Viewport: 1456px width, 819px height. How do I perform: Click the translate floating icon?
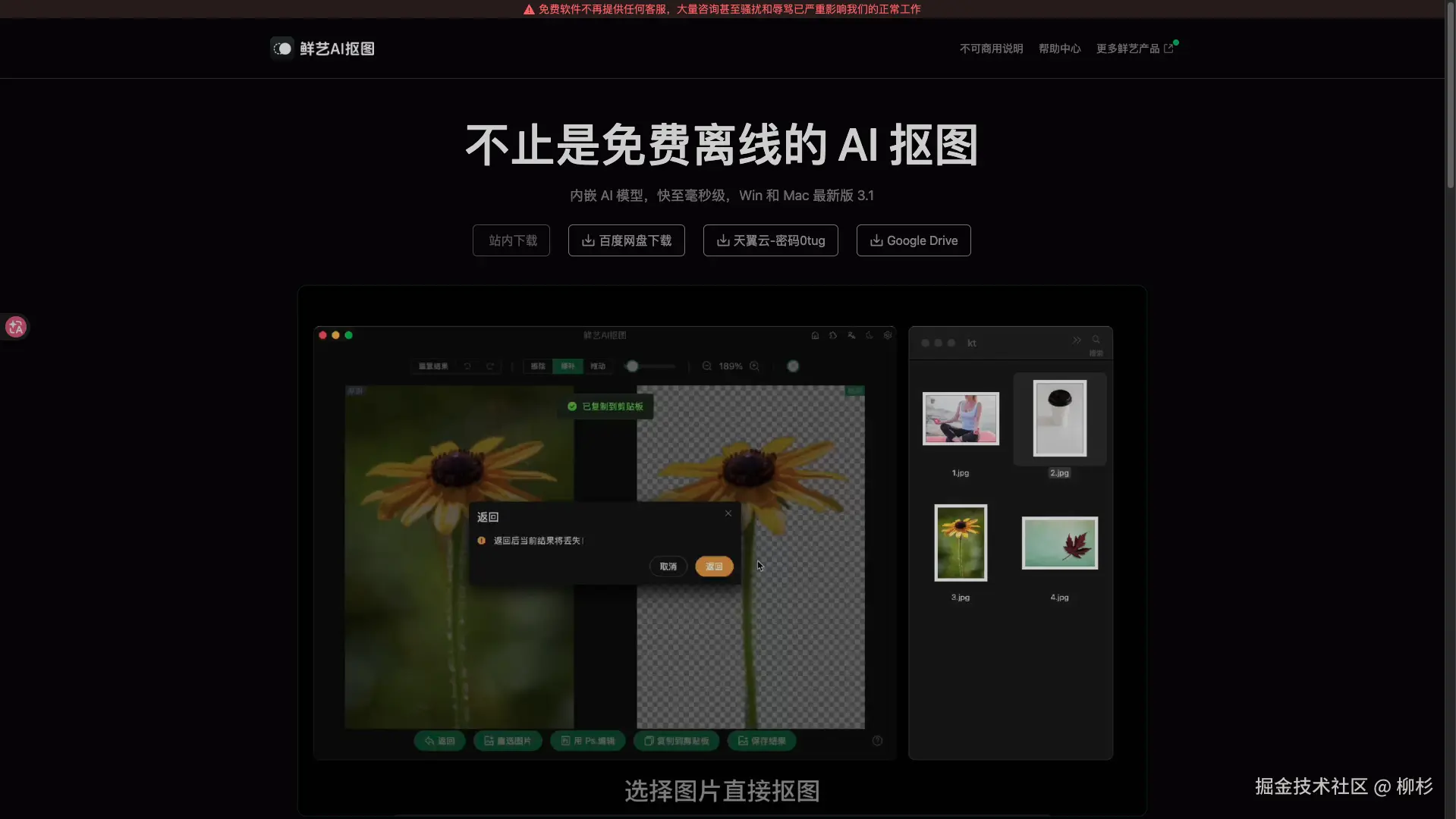click(15, 327)
